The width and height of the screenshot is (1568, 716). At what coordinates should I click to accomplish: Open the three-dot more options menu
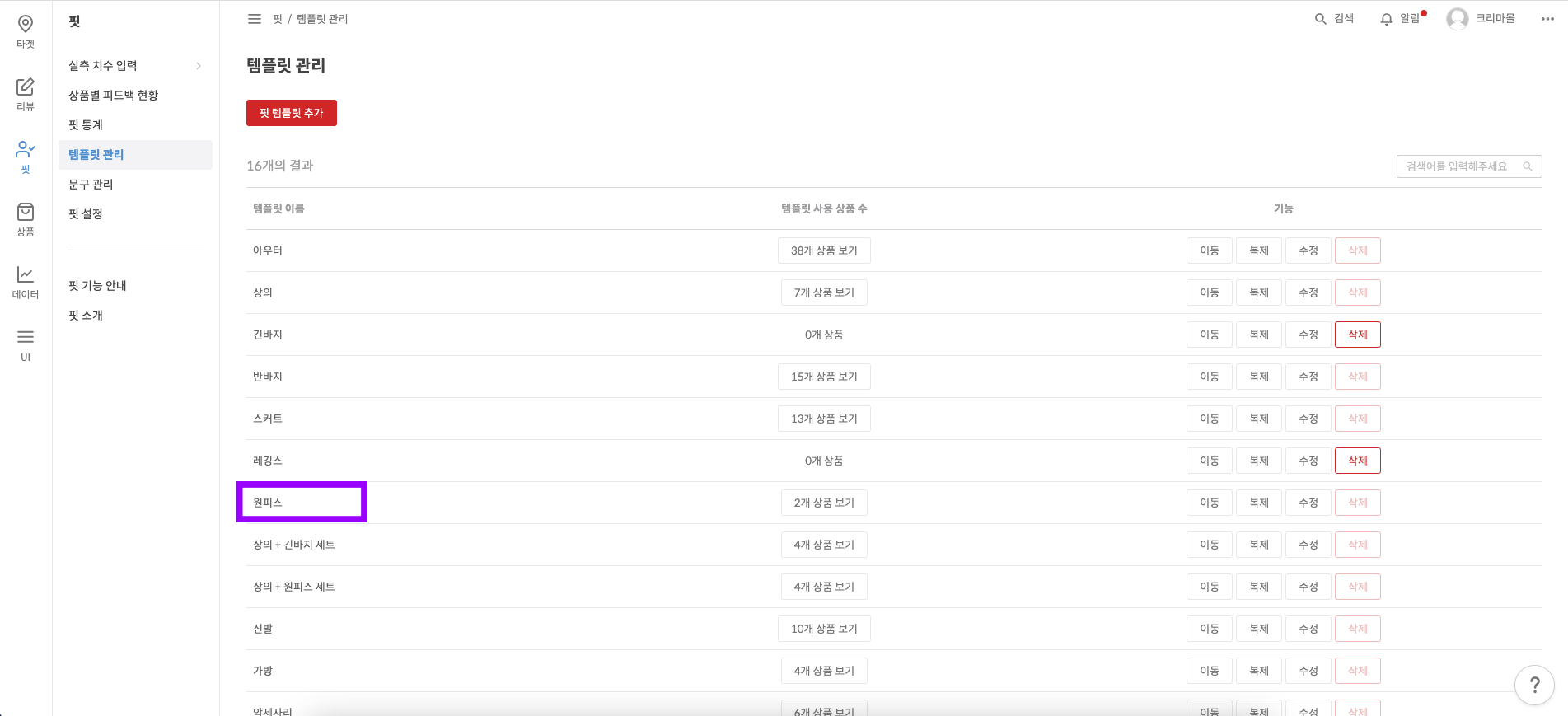coord(1547,19)
